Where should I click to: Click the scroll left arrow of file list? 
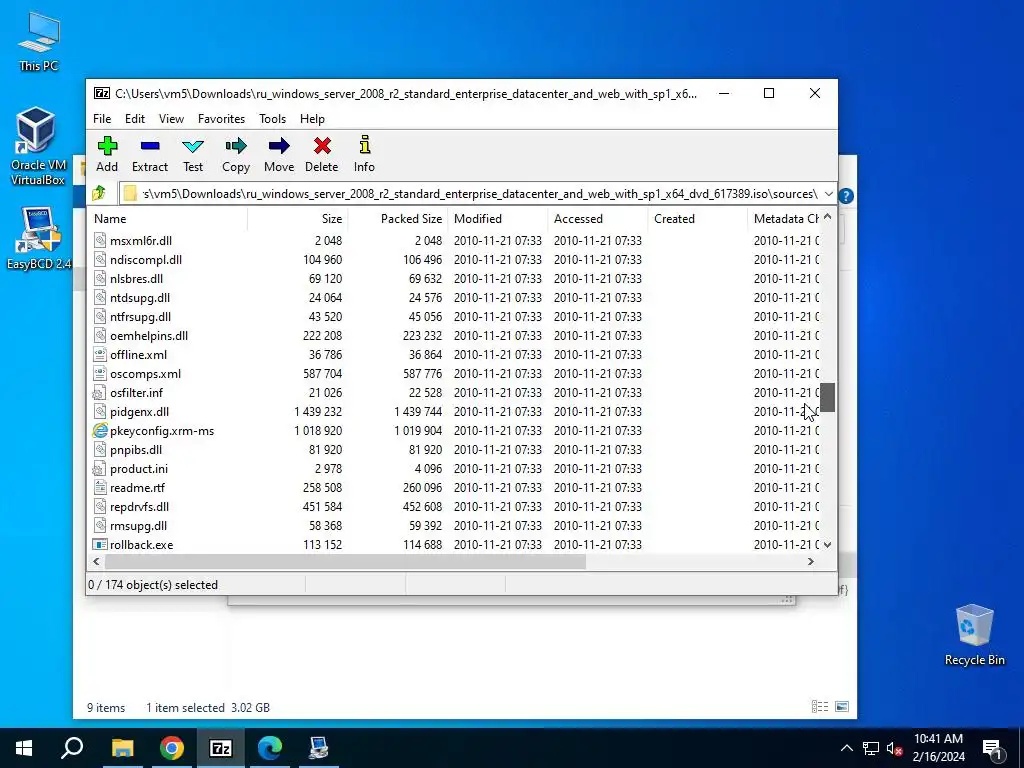(97, 562)
